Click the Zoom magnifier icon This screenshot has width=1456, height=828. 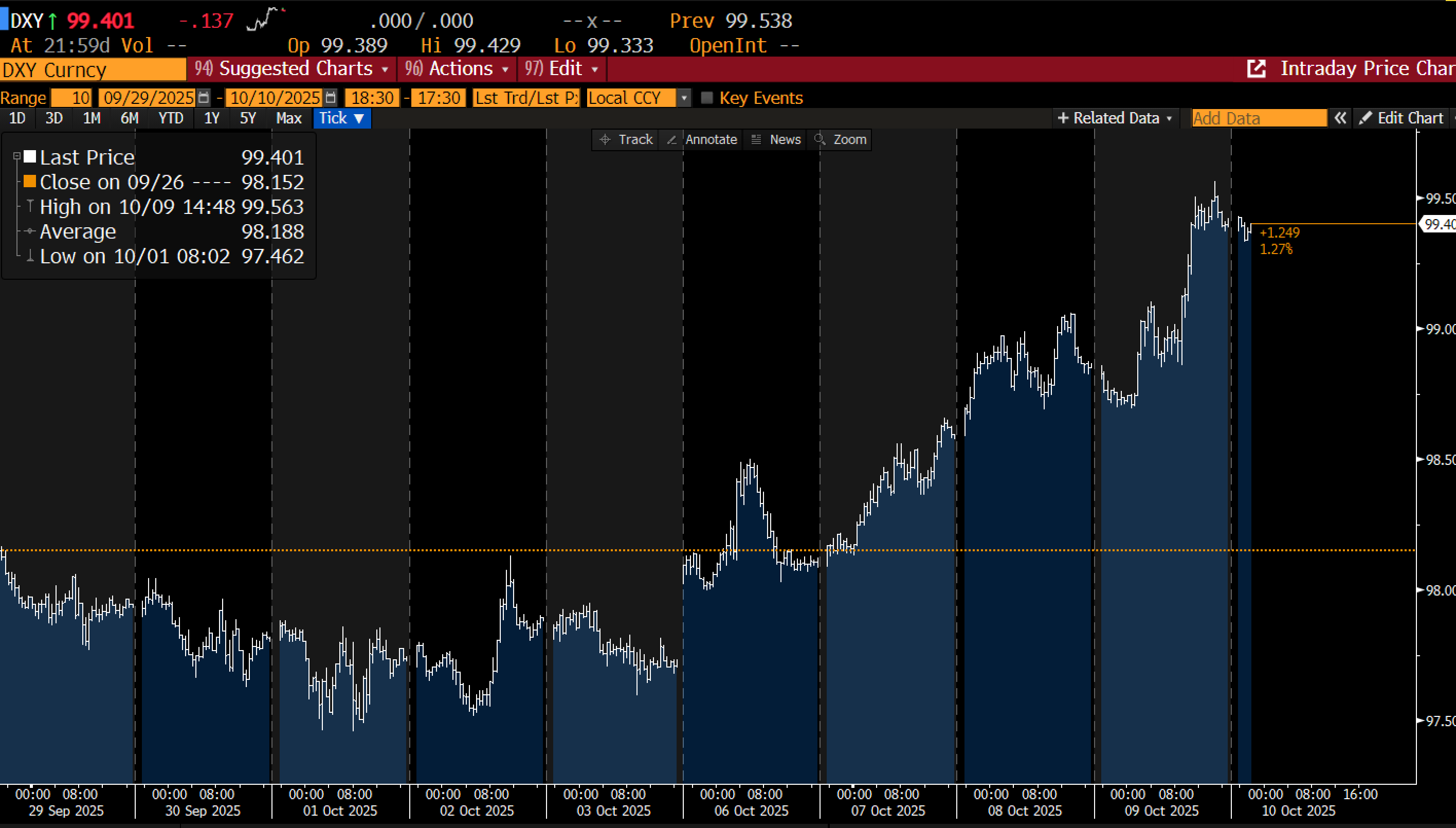point(819,139)
